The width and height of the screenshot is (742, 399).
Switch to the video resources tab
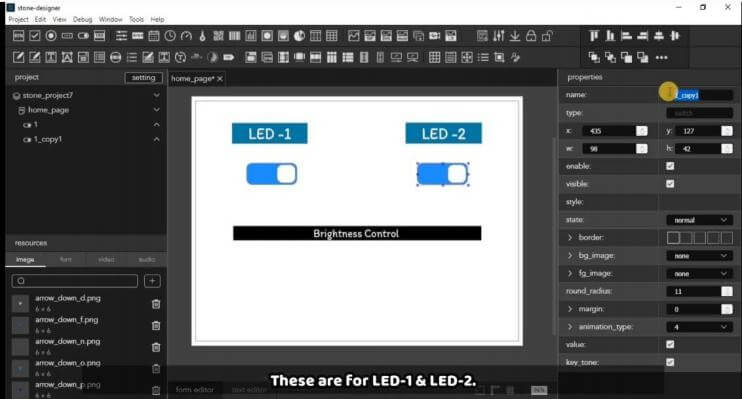tap(106, 259)
